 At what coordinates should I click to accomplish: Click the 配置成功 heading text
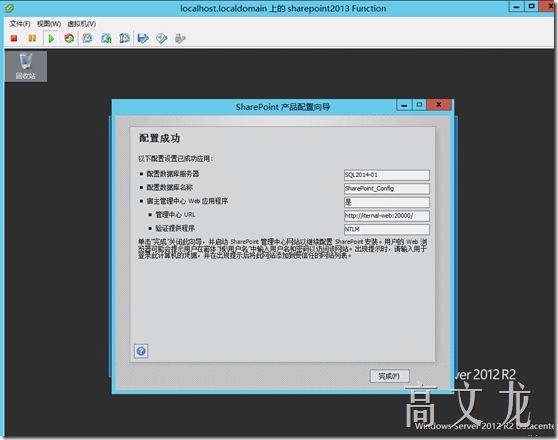click(x=159, y=138)
